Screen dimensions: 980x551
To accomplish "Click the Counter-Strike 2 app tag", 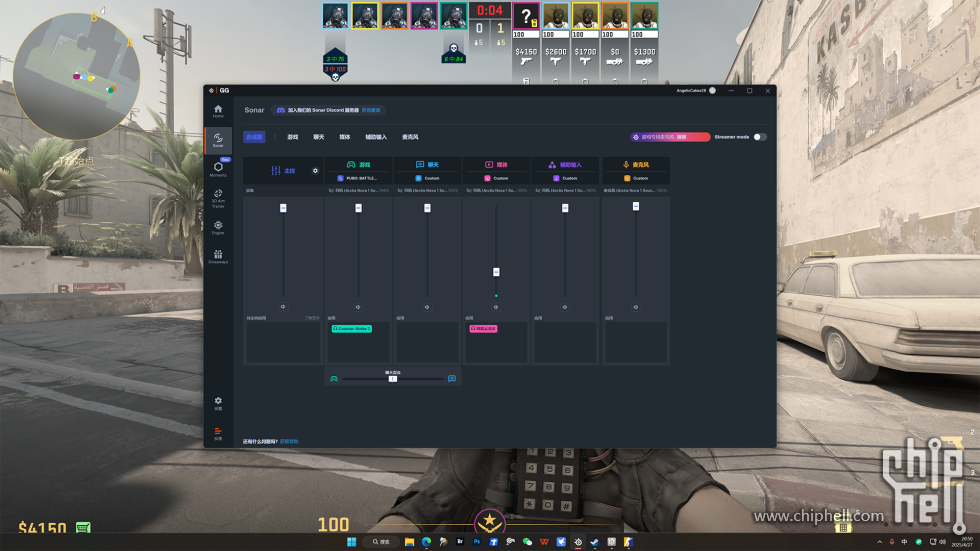I will click(351, 329).
